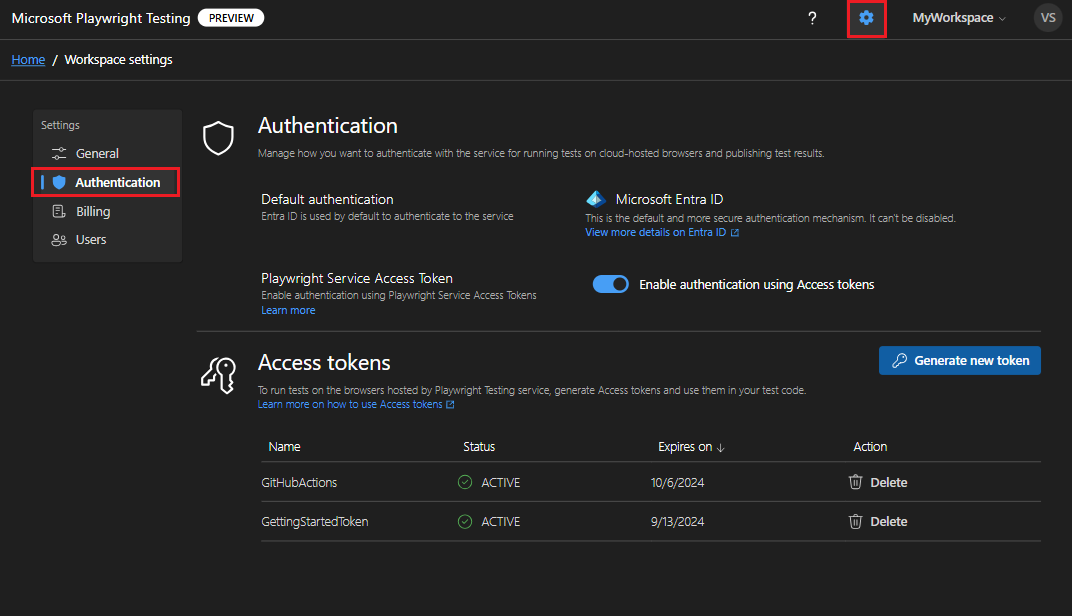Click trash icon for GettingStartedToken
This screenshot has height=616, width=1072.
(855, 521)
